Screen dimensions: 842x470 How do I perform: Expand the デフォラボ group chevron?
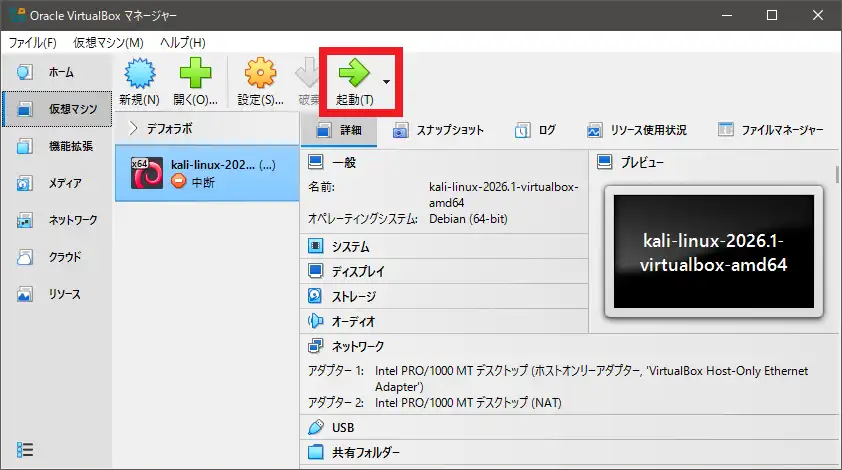click(x=133, y=128)
